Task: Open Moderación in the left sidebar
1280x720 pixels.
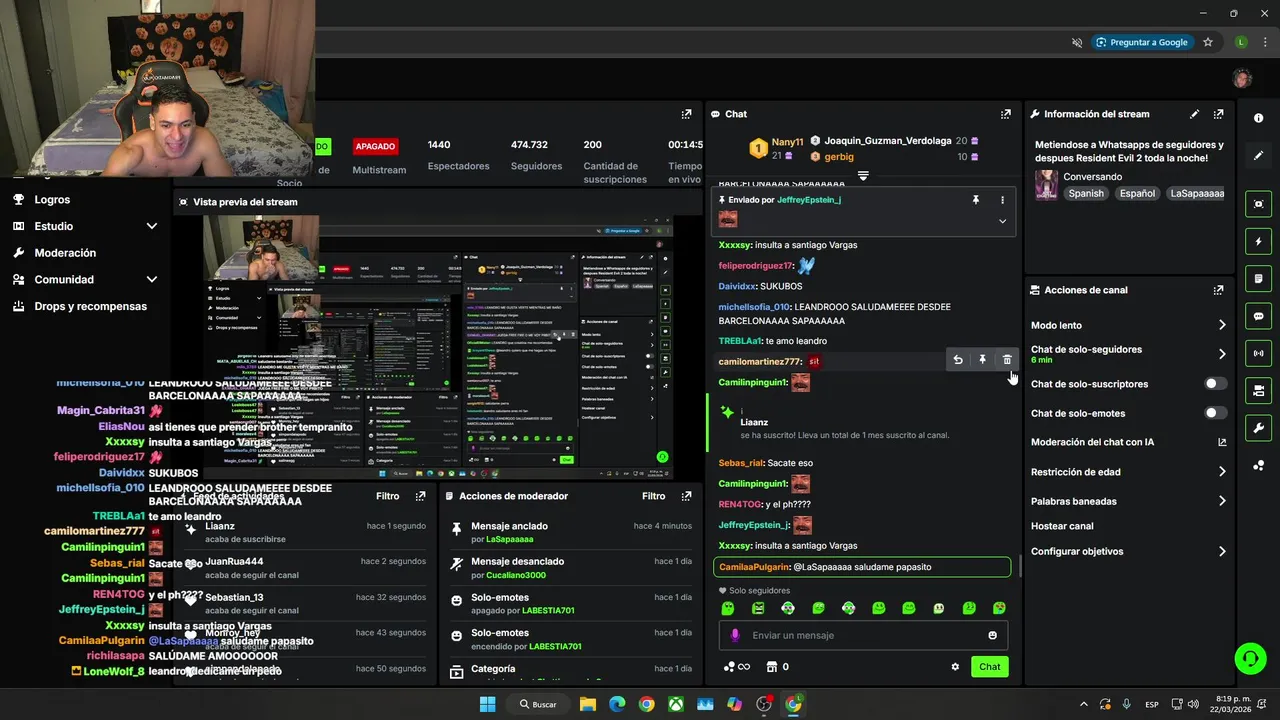Action: [x=65, y=253]
